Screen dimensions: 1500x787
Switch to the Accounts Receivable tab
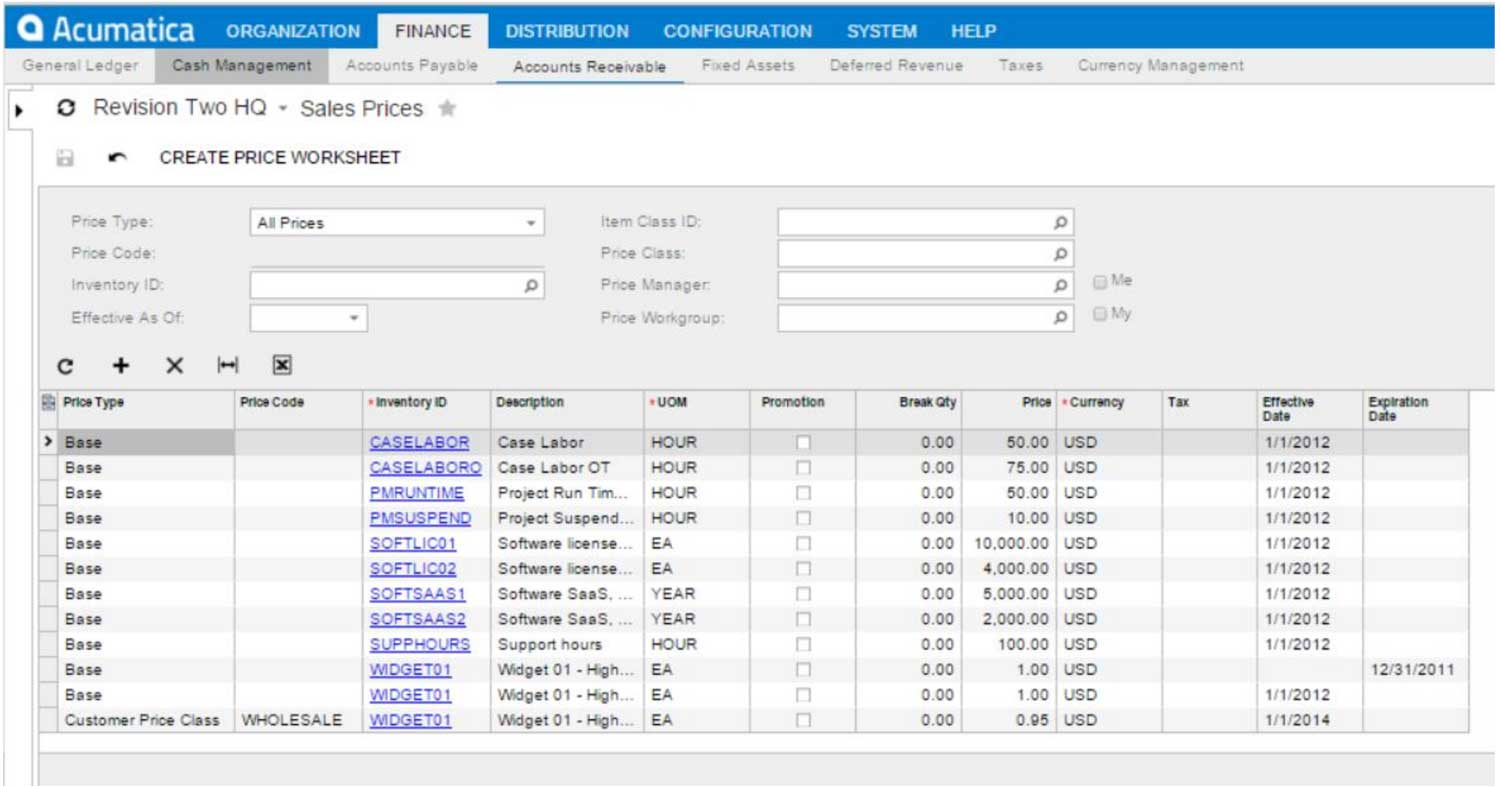click(x=590, y=67)
